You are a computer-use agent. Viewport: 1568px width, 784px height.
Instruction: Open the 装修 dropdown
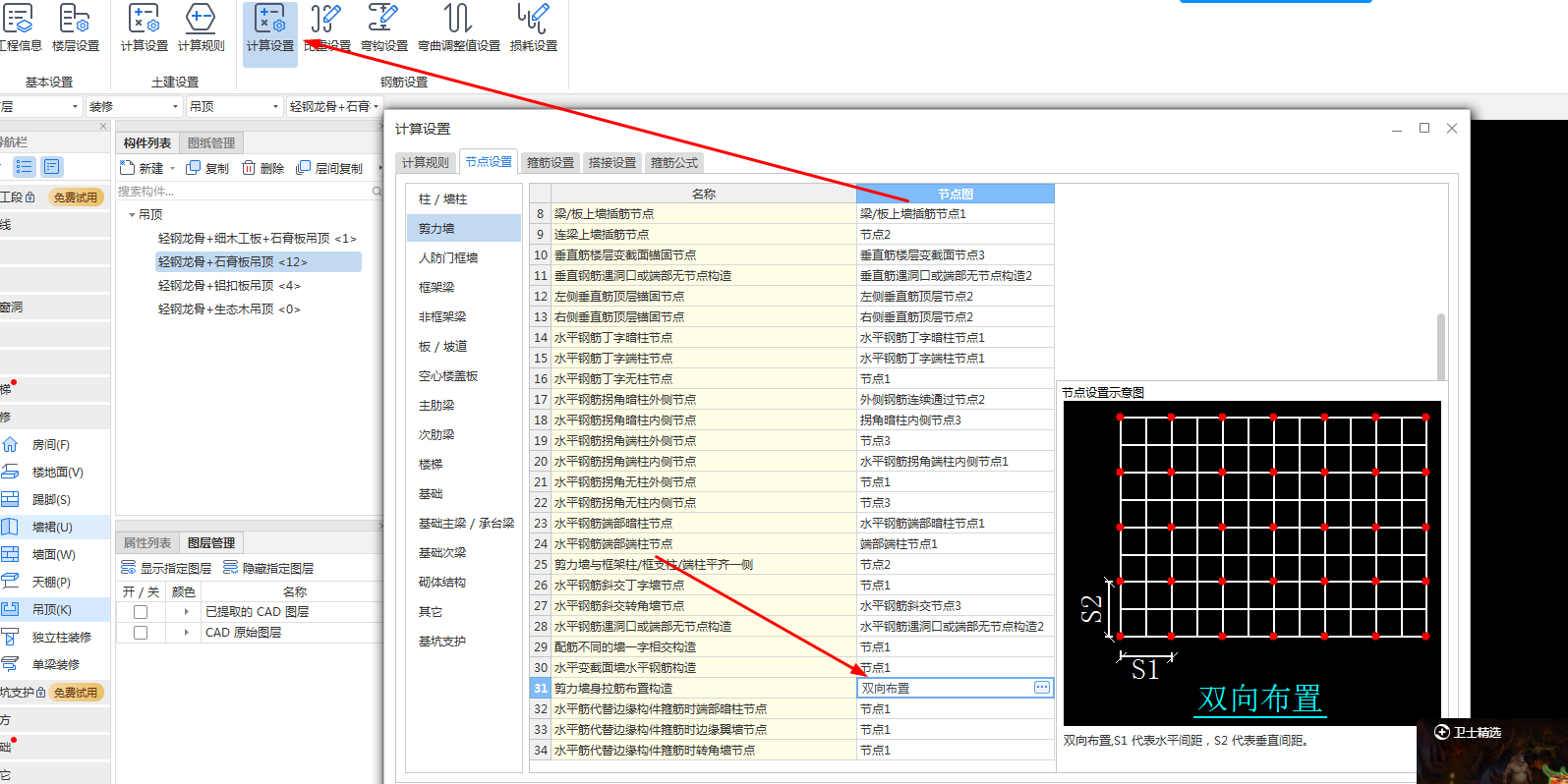pyautogui.click(x=135, y=106)
